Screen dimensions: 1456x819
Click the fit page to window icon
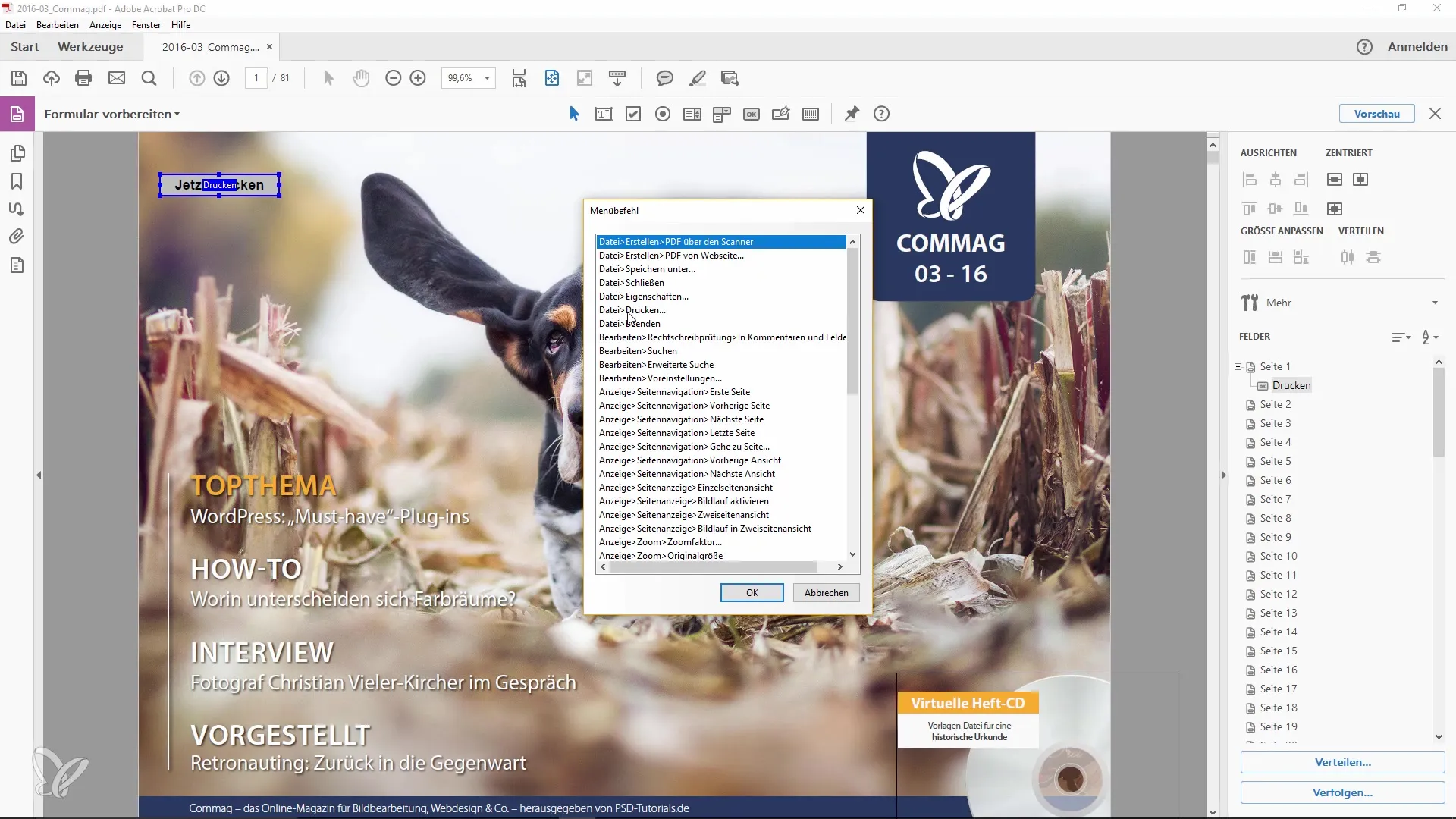[x=552, y=78]
